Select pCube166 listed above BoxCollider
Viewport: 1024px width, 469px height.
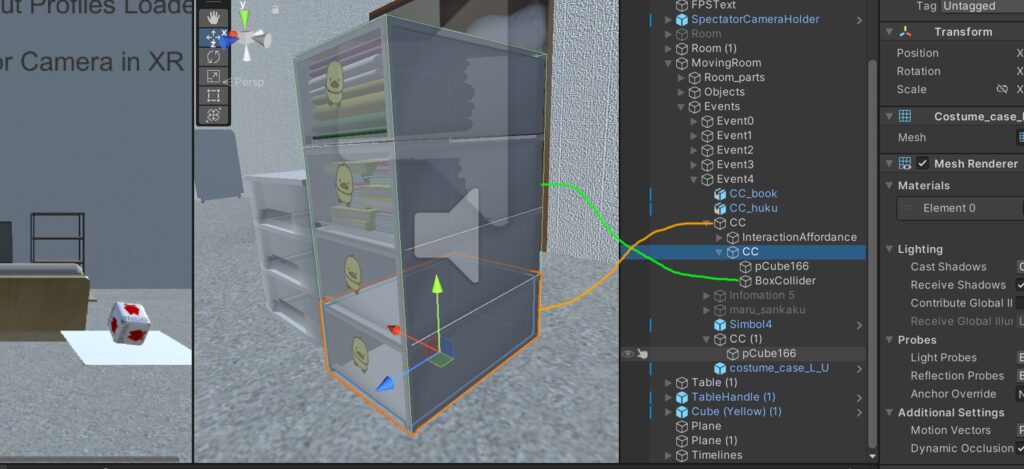pyautogui.click(x=782, y=266)
